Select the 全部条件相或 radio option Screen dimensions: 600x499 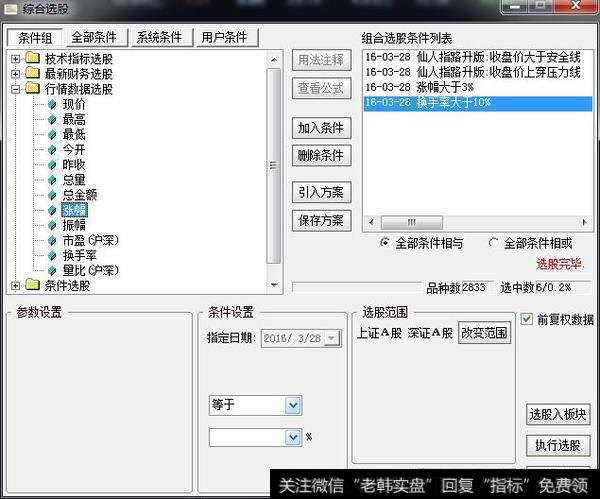pos(493,243)
